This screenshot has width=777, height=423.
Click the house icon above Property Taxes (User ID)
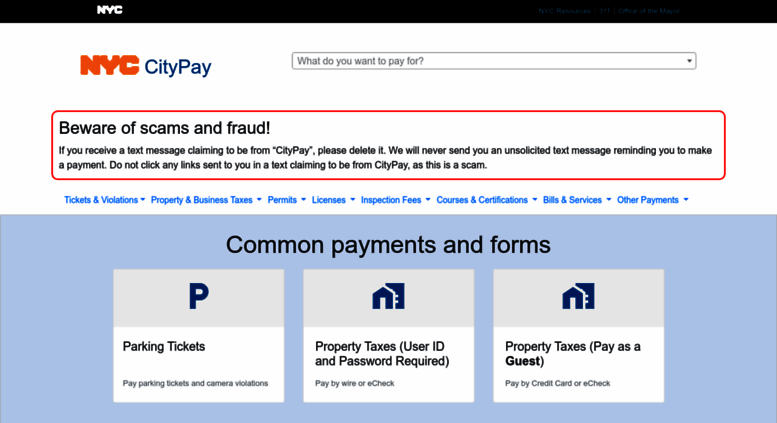(388, 296)
